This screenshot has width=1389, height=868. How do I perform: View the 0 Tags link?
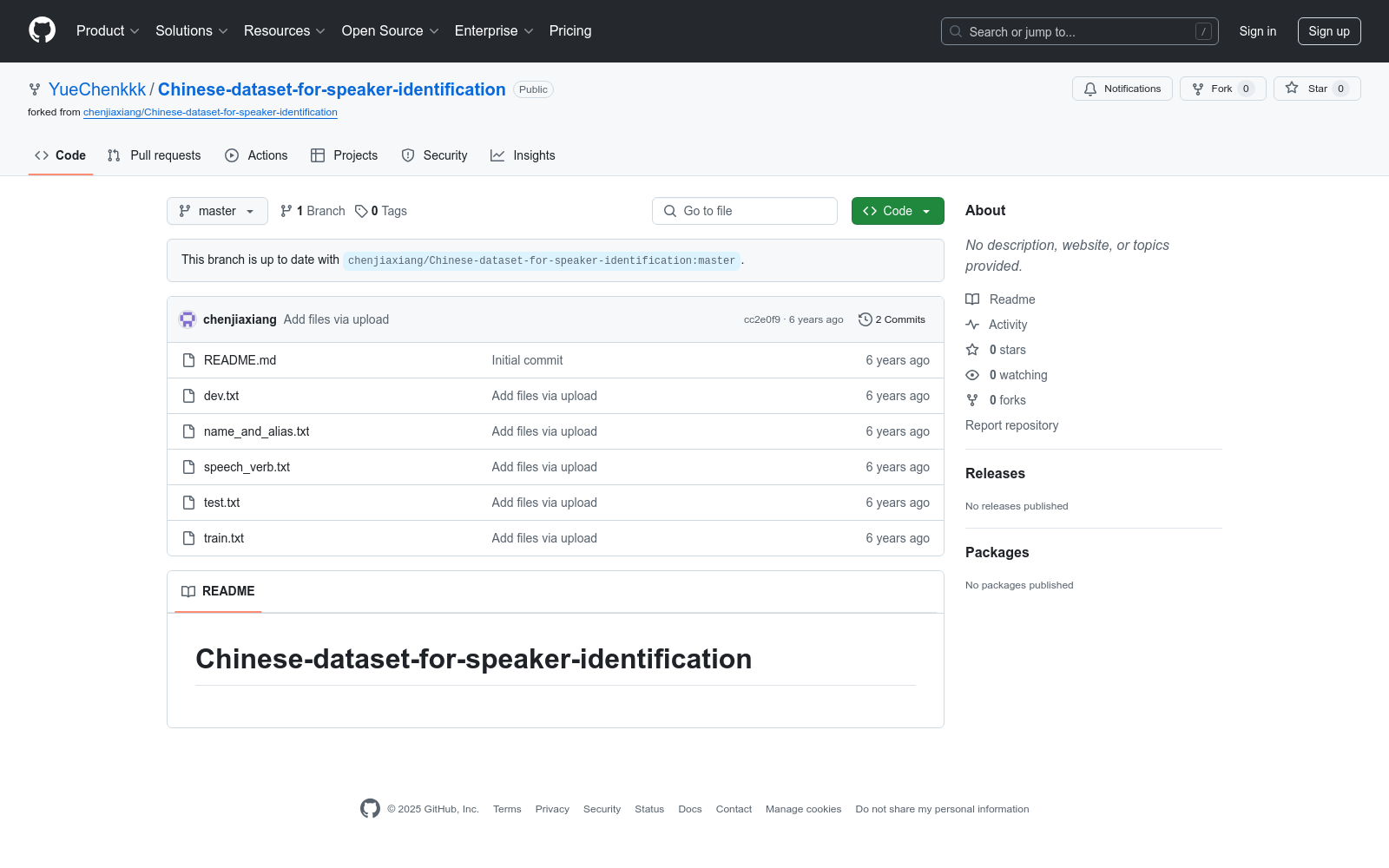[x=381, y=211]
